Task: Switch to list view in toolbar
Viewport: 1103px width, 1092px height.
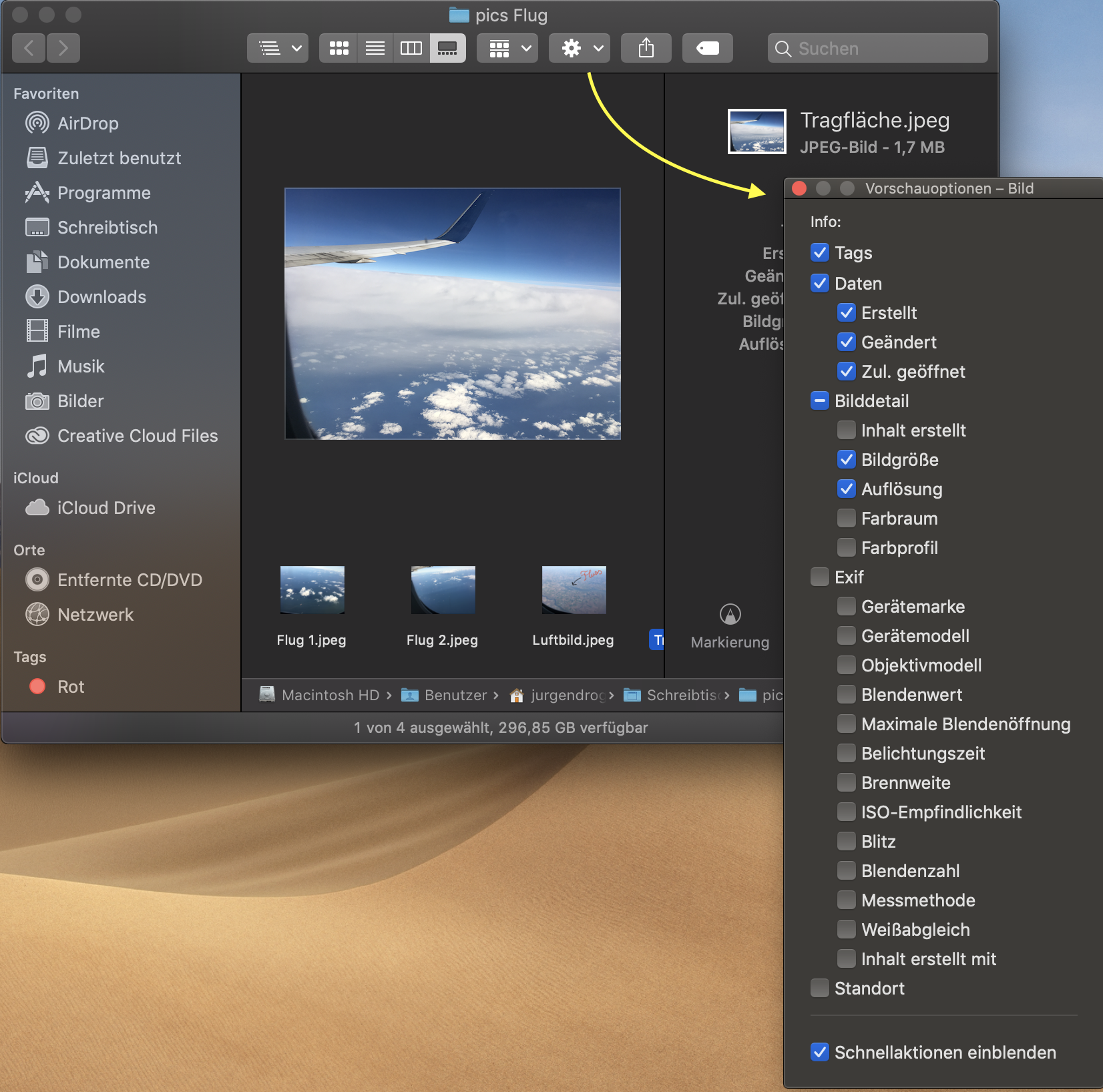Action: pyautogui.click(x=375, y=48)
